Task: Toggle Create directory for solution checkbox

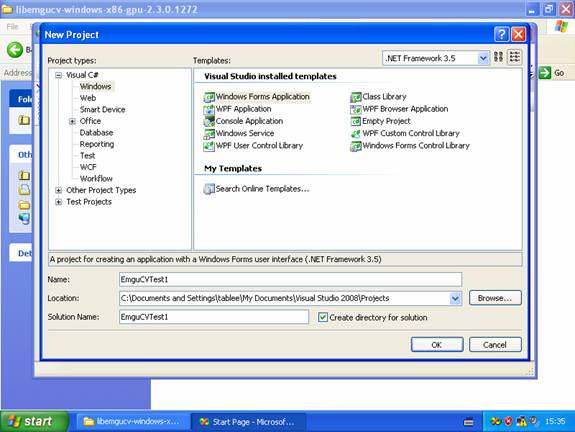Action: point(323,317)
